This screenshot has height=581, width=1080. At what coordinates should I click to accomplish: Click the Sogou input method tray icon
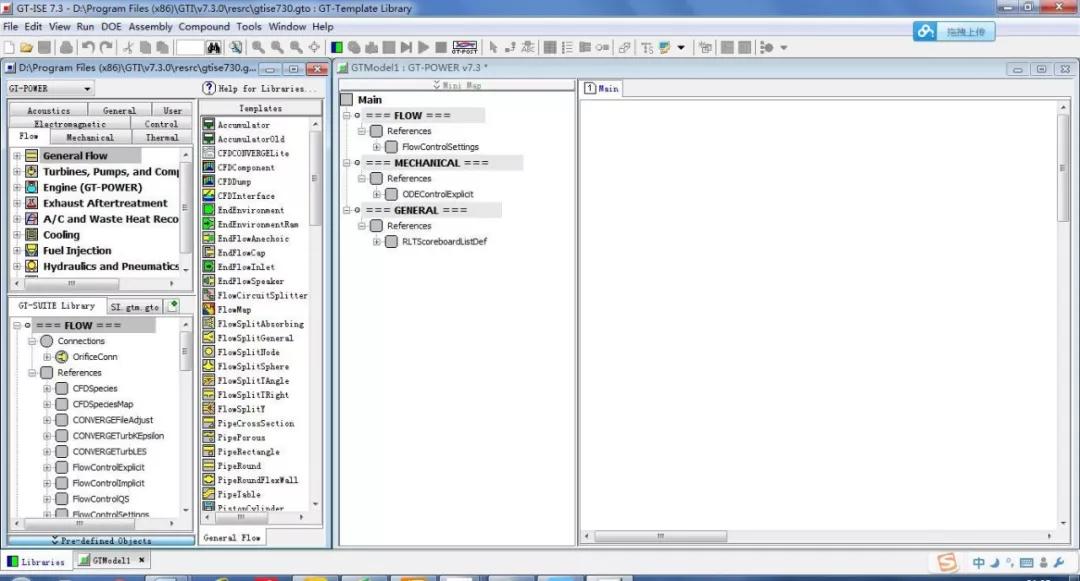(947, 562)
